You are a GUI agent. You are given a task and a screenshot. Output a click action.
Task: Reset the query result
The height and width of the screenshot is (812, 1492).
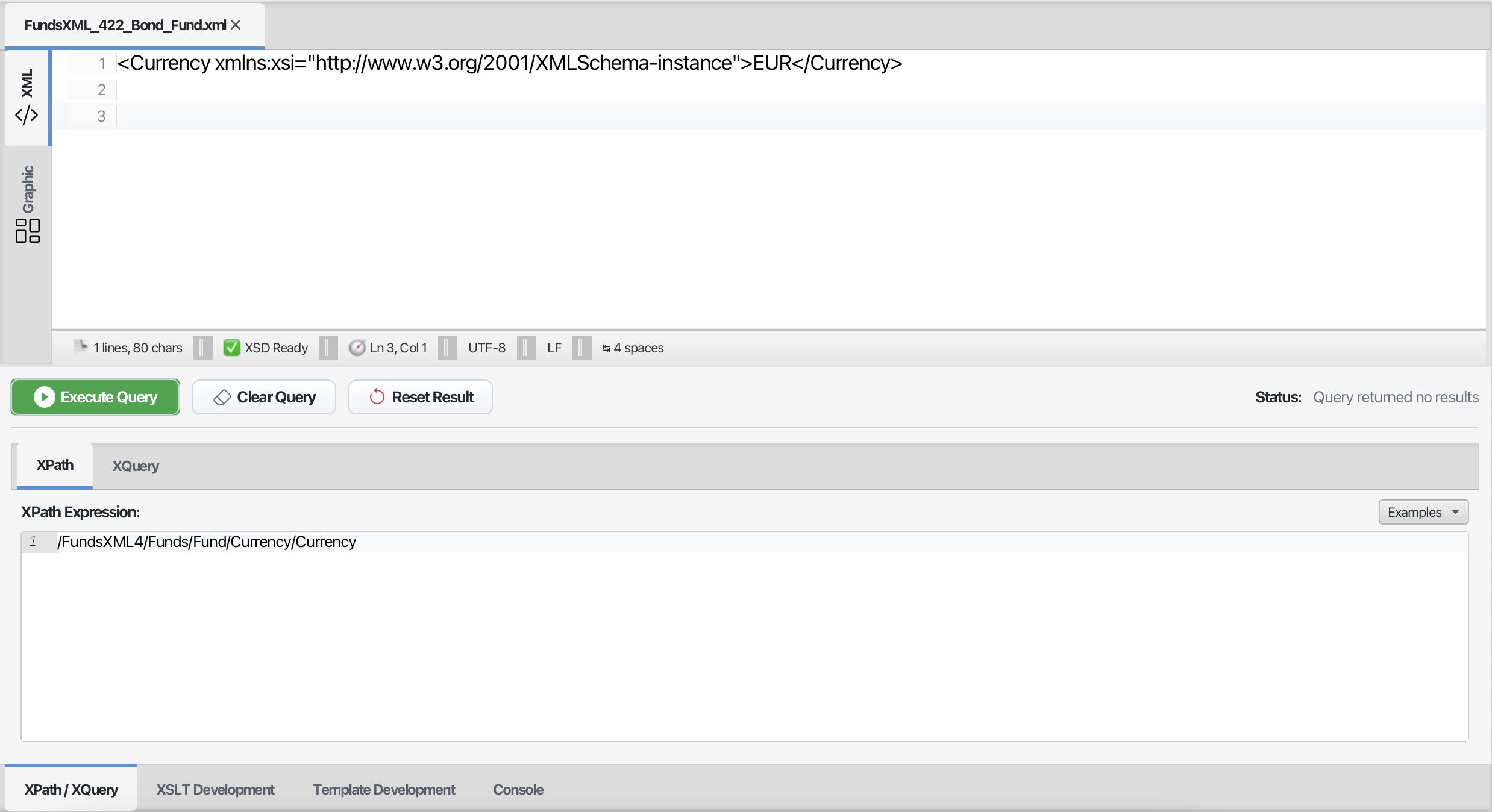[x=420, y=397]
